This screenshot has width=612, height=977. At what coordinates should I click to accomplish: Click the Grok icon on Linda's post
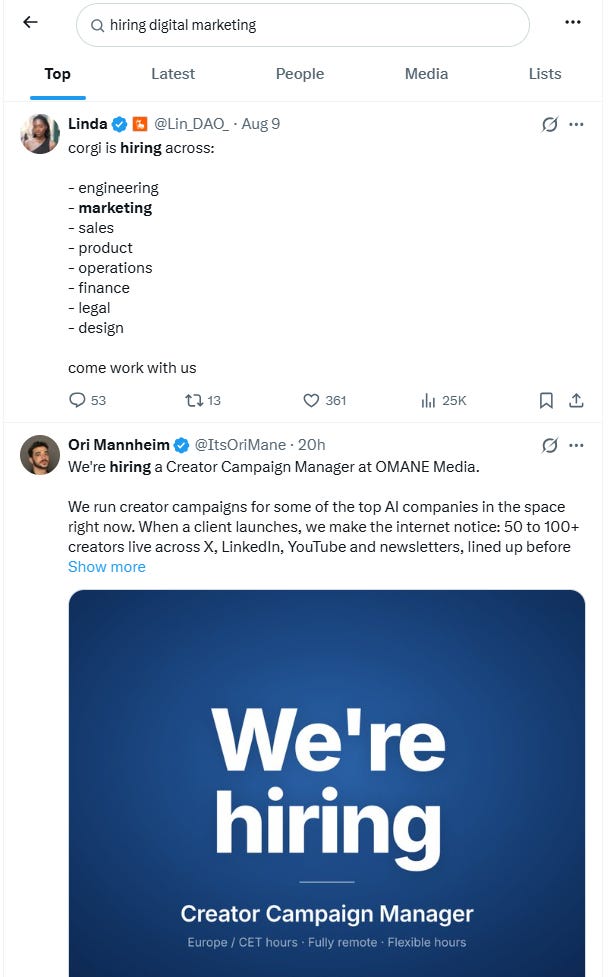(x=549, y=124)
